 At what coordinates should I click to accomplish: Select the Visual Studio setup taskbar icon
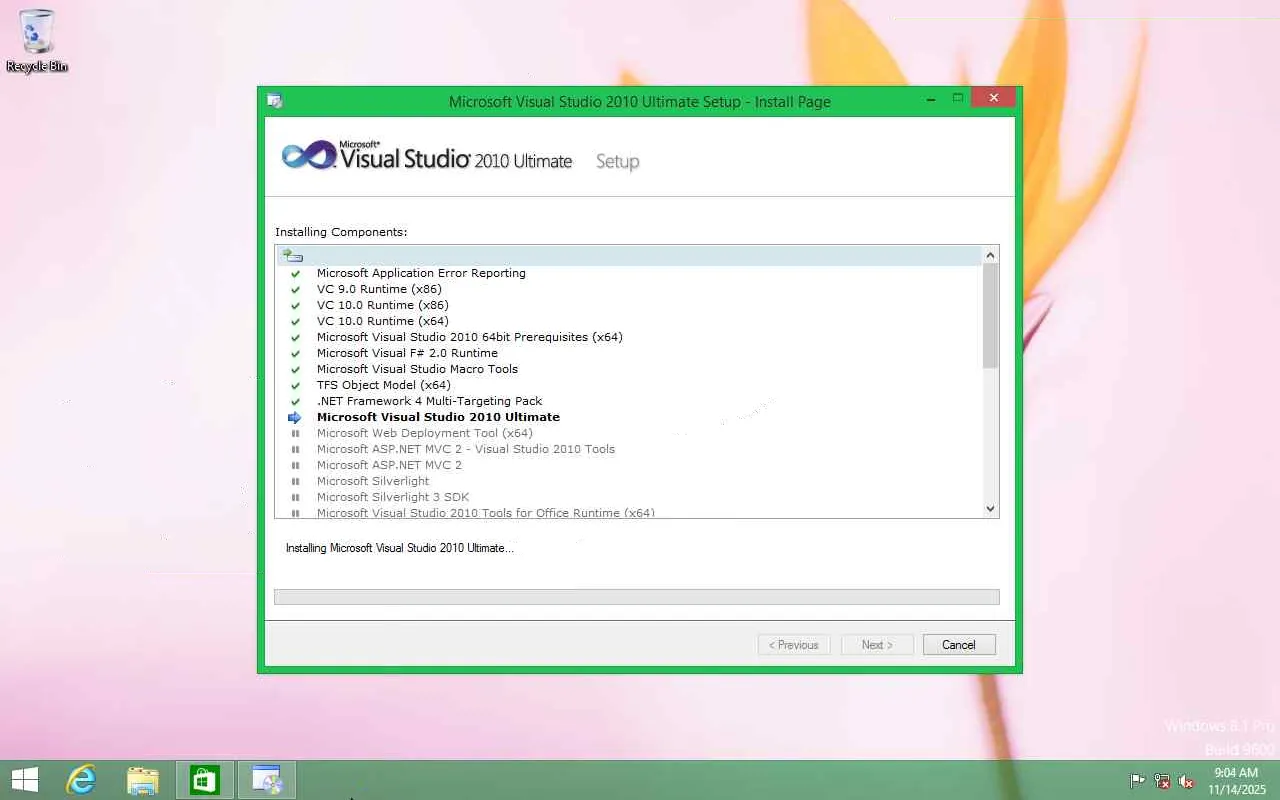click(x=267, y=780)
